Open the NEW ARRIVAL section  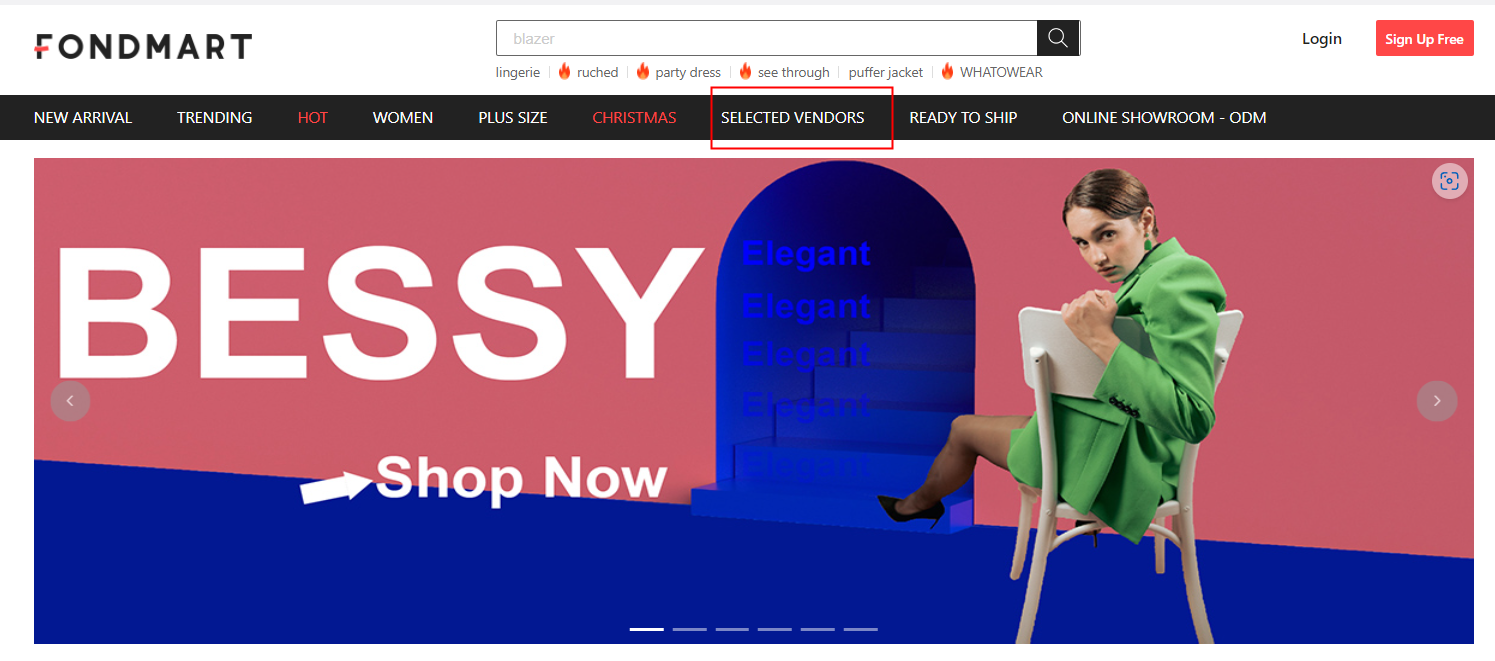83,118
